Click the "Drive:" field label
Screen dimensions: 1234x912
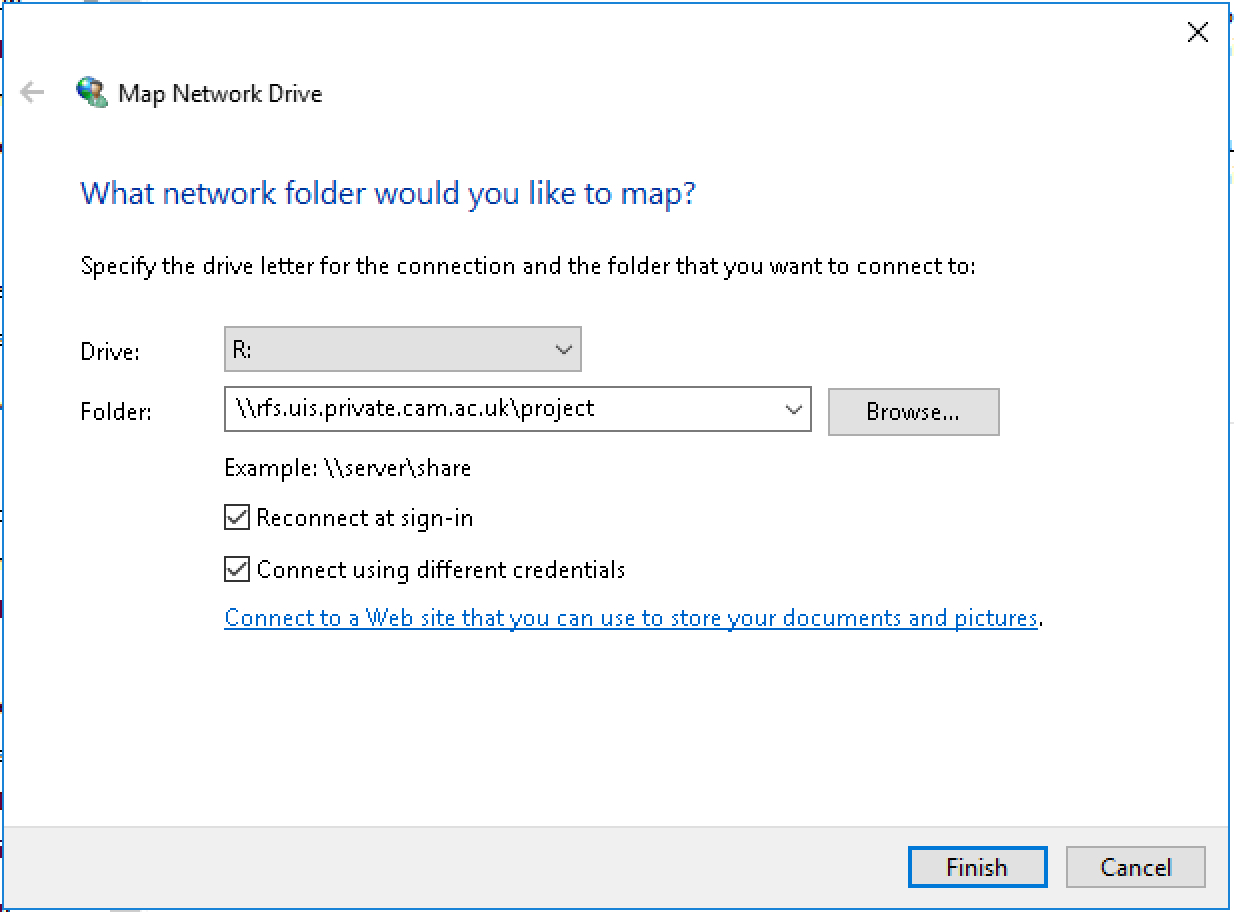[110, 352]
